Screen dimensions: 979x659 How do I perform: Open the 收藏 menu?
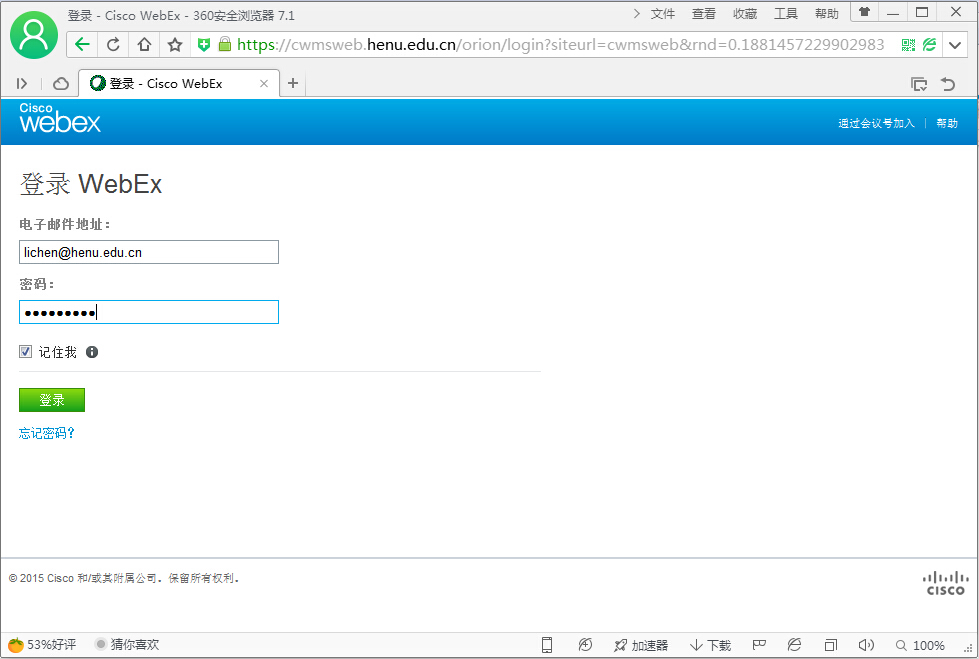(745, 14)
